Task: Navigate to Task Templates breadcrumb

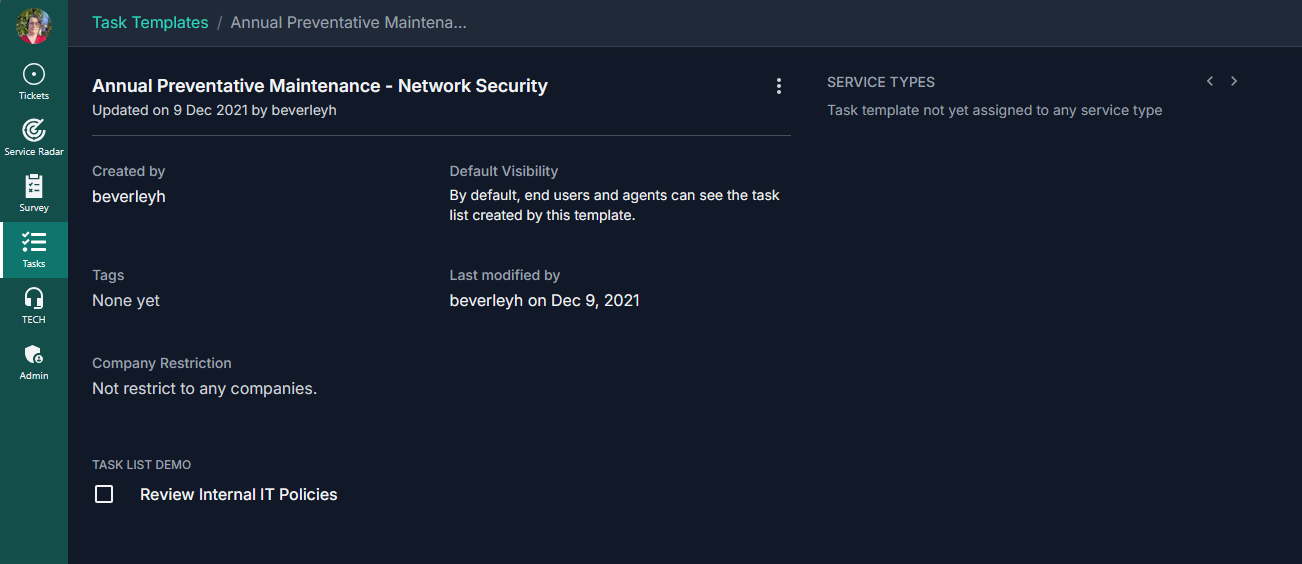Action: click(x=150, y=22)
